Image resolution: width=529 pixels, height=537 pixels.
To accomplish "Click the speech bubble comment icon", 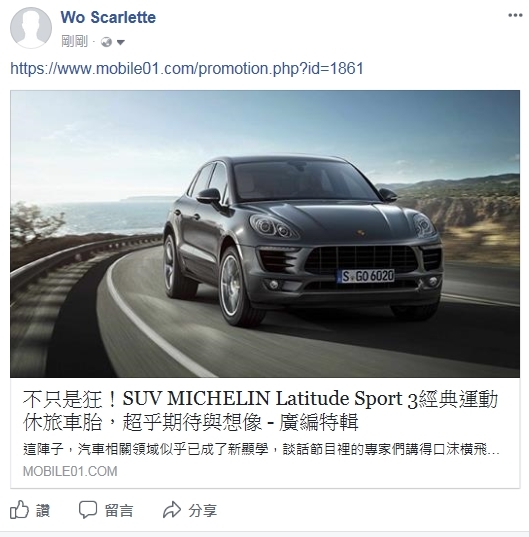I will tap(88, 510).
